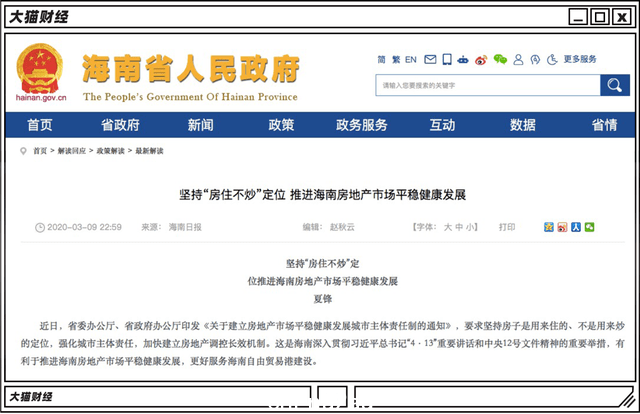
Task: Switch to simplified Chinese 简
Action: (382, 60)
